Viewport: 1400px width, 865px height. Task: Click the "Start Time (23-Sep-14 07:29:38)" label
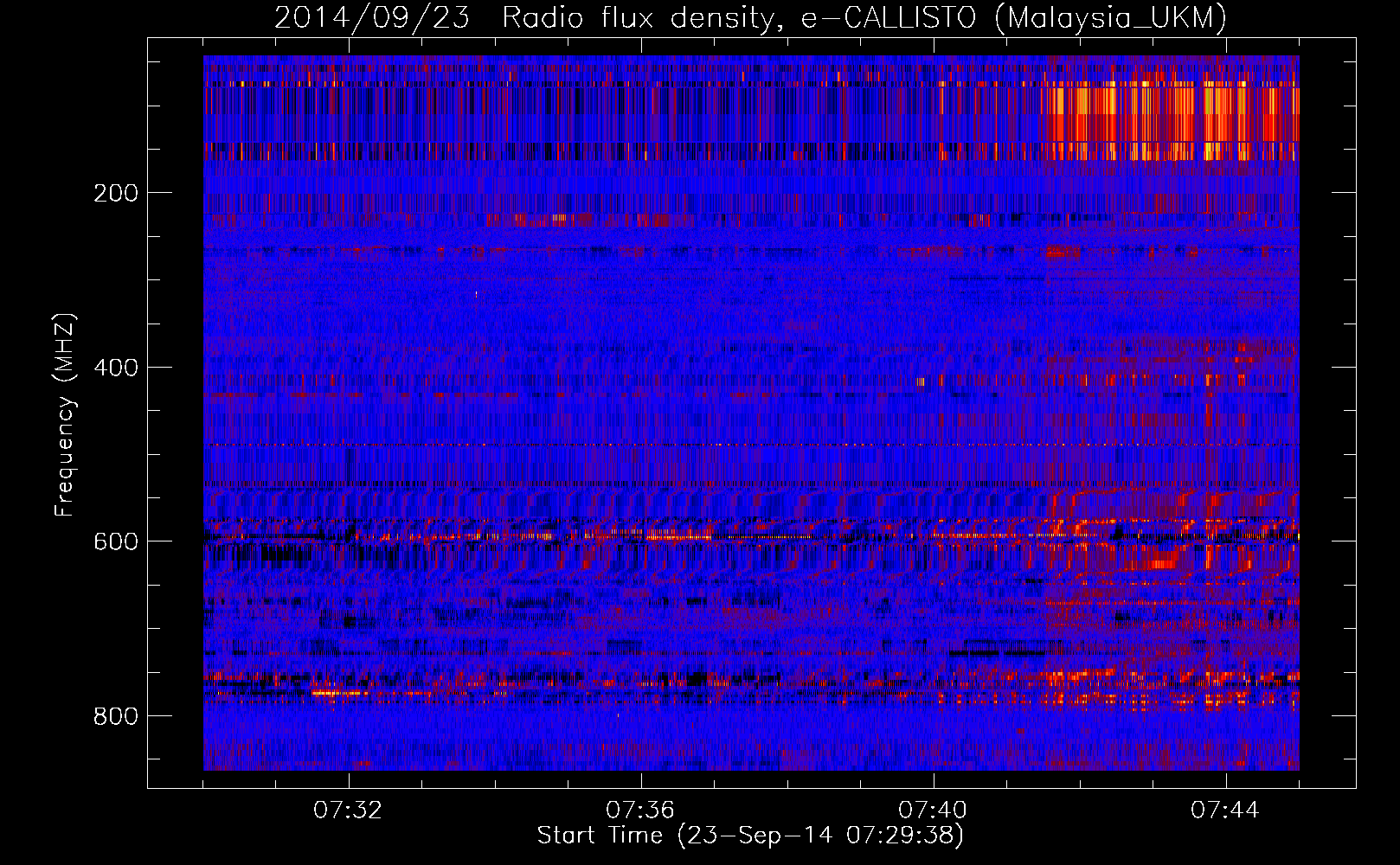pyautogui.click(x=750, y=836)
